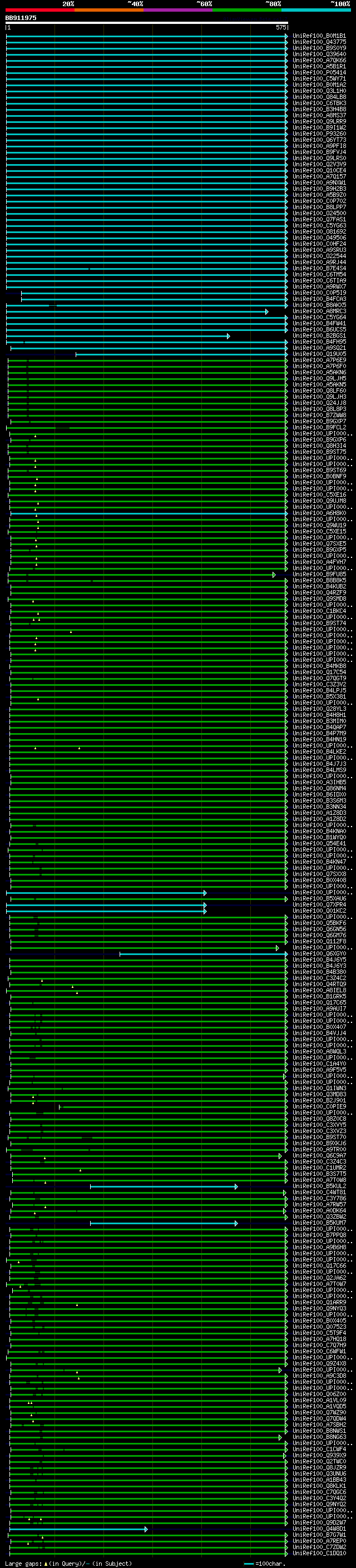
Task: Select hit UniRef100_A7QK66
Action: tap(319, 61)
